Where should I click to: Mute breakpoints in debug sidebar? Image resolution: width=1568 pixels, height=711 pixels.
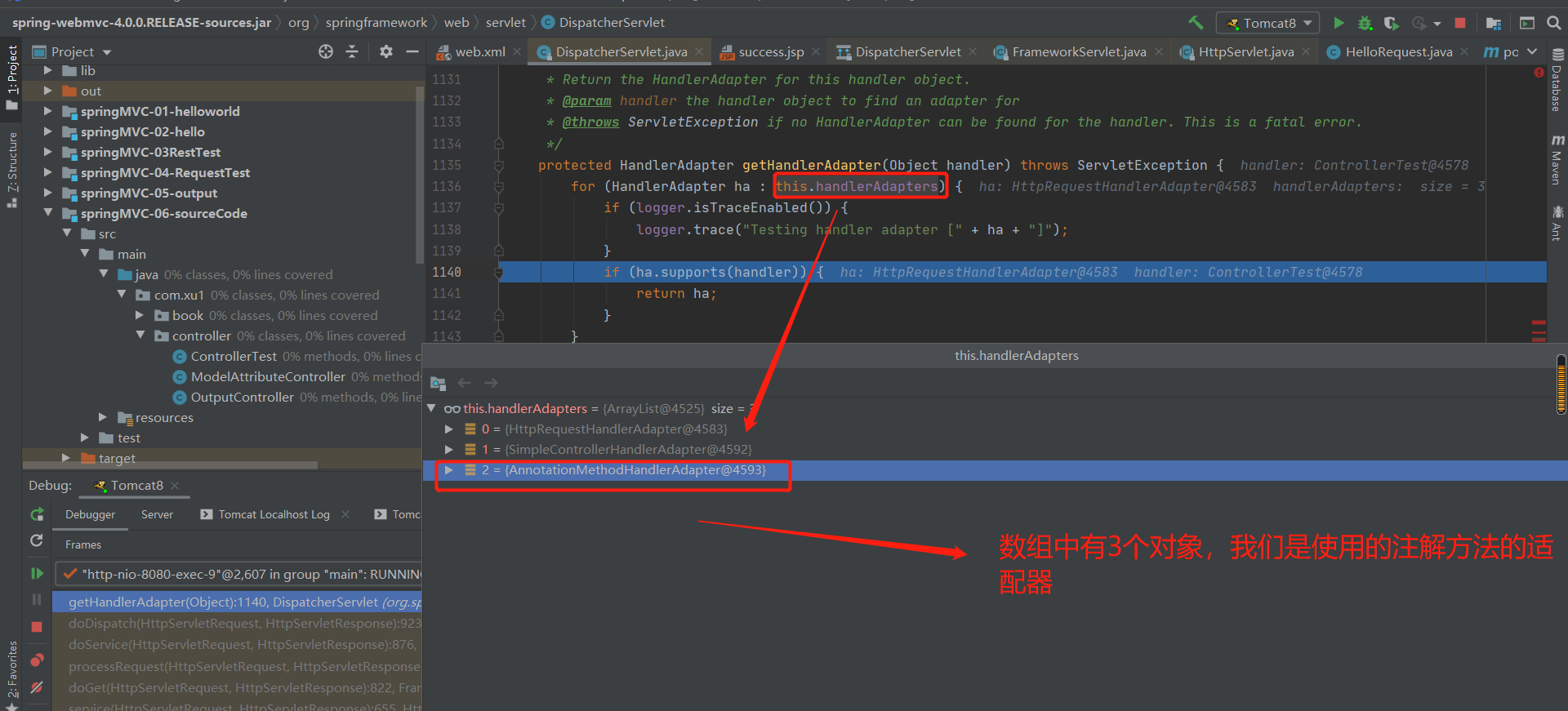tap(37, 687)
